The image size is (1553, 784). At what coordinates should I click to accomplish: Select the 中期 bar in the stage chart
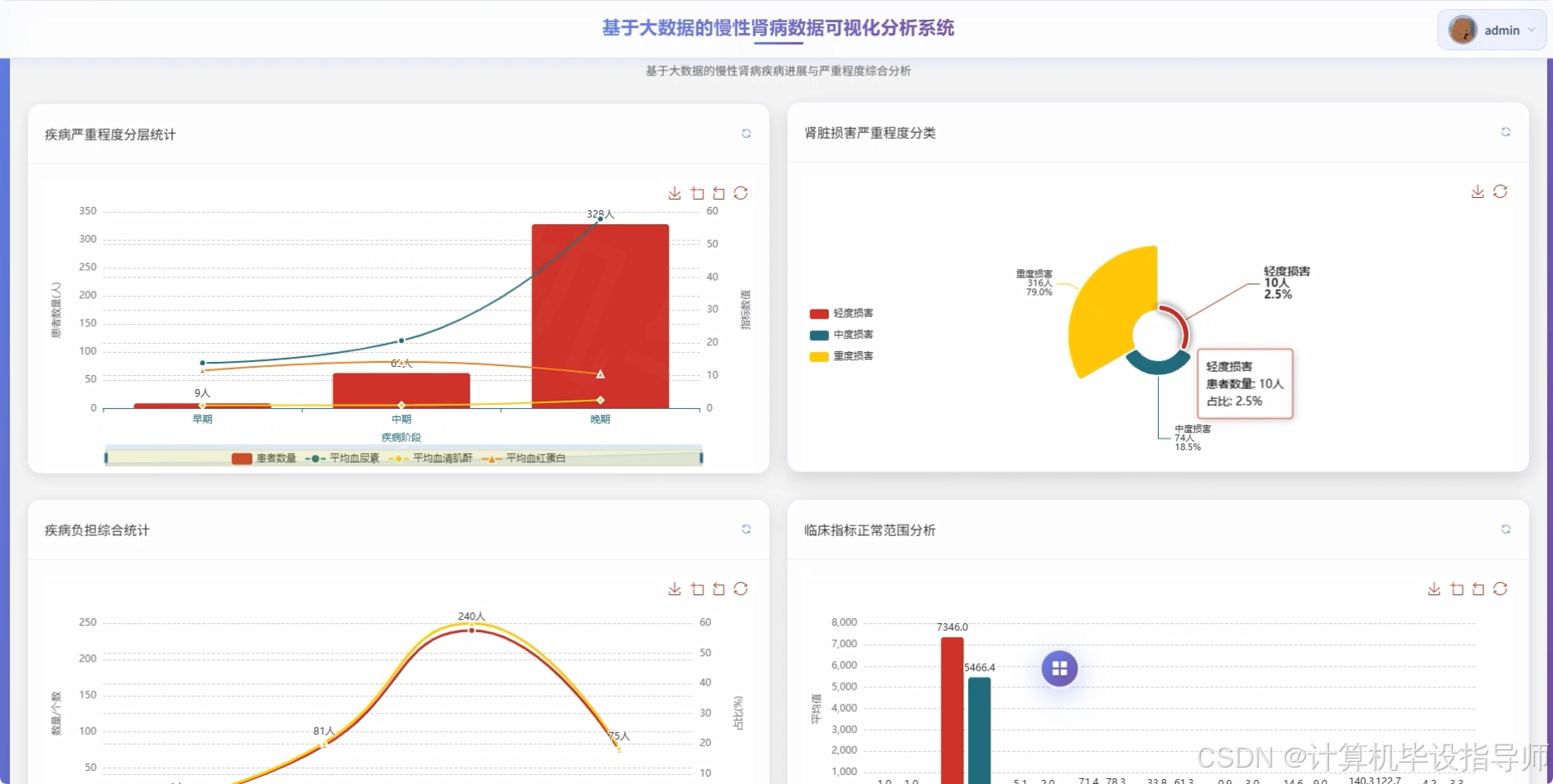click(402, 391)
